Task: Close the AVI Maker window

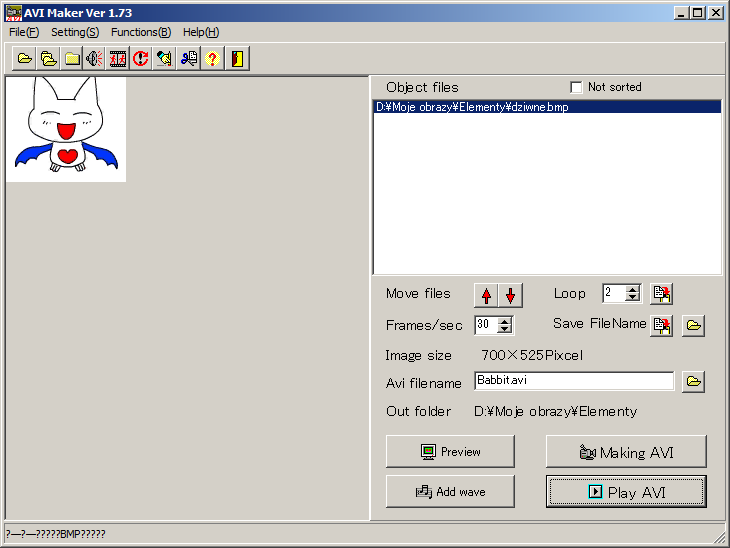Action: 716,13
